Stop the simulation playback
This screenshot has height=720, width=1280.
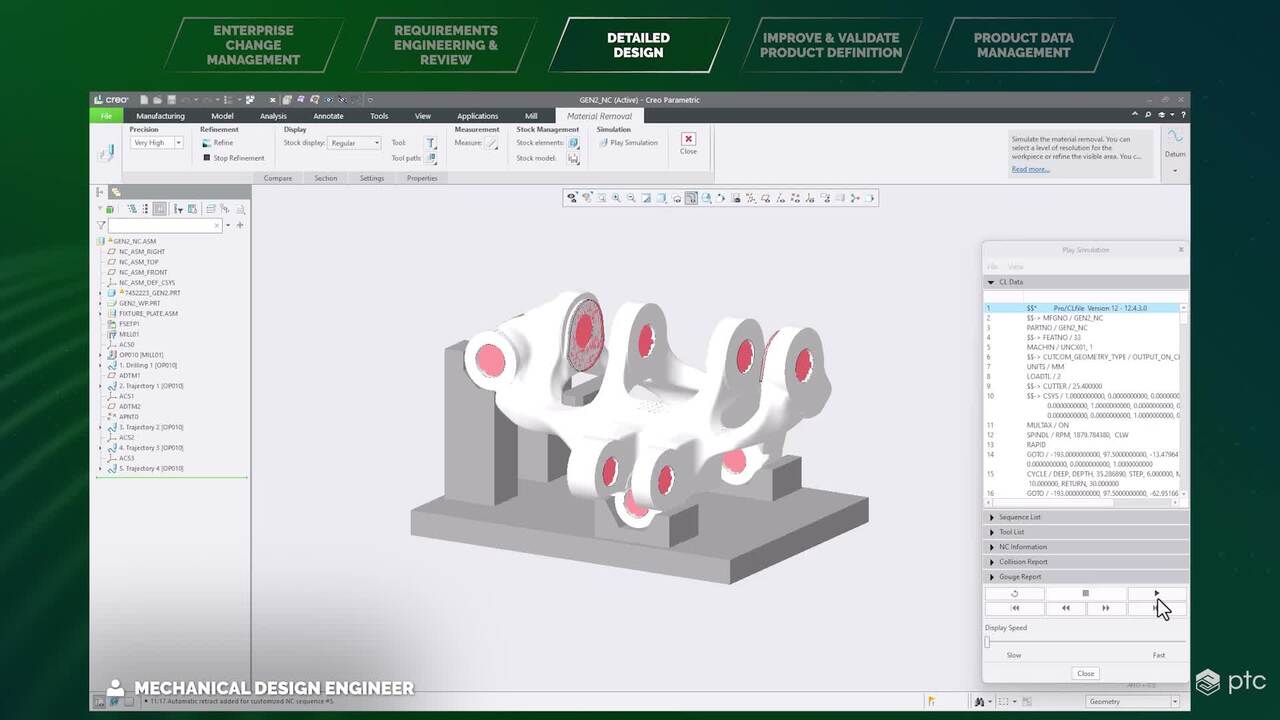pyautogui.click(x=1085, y=594)
